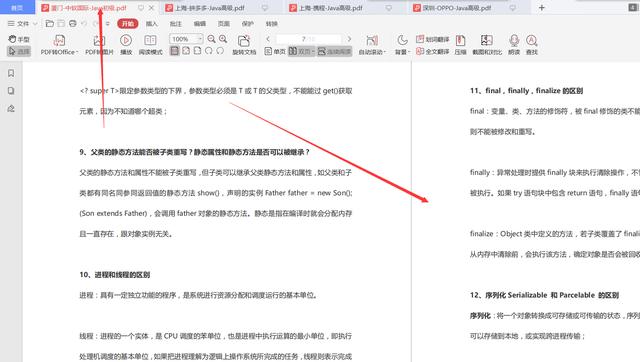This screenshot has width=640, height=362.
Task: Open the PDF转Office converter
Action: [59, 45]
